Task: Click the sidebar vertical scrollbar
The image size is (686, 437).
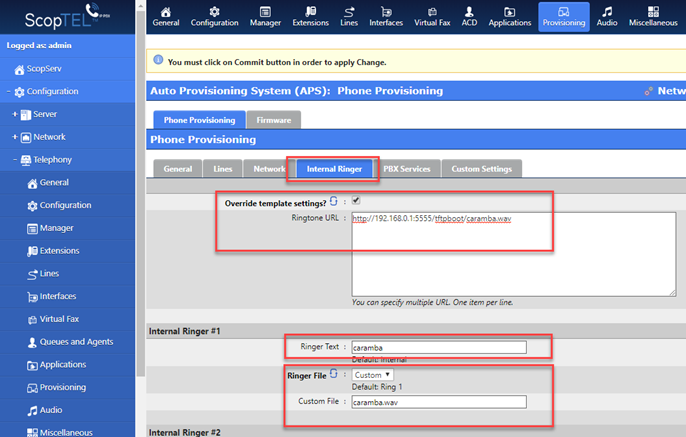Action: [140, 192]
